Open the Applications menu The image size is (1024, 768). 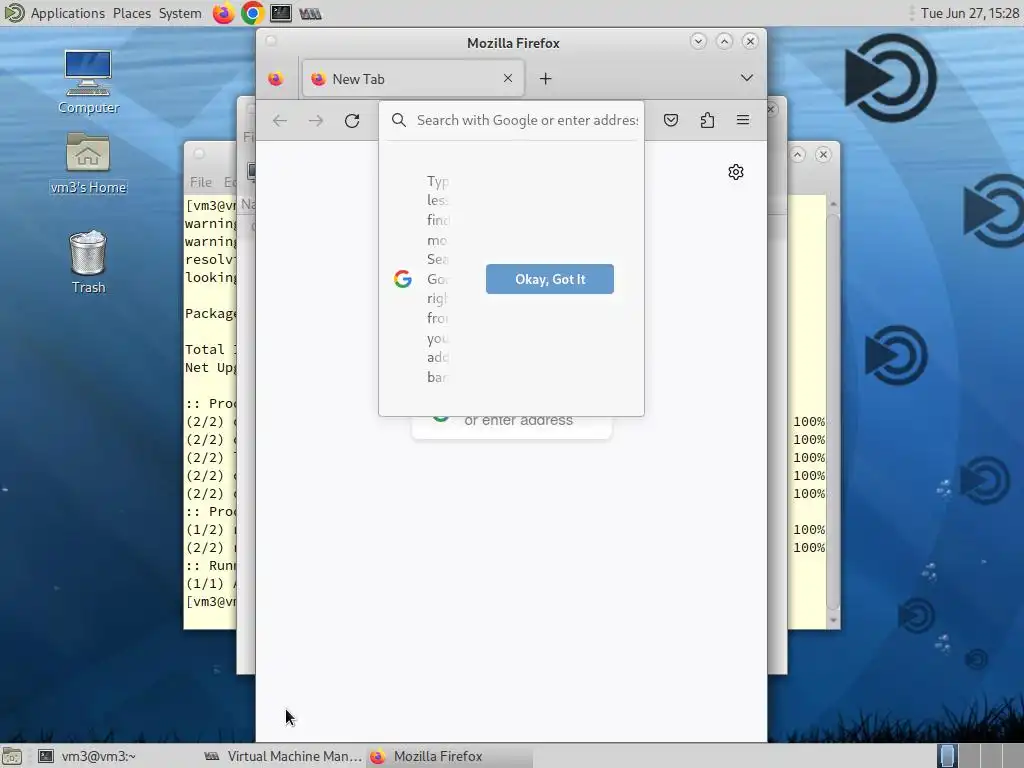(67, 13)
